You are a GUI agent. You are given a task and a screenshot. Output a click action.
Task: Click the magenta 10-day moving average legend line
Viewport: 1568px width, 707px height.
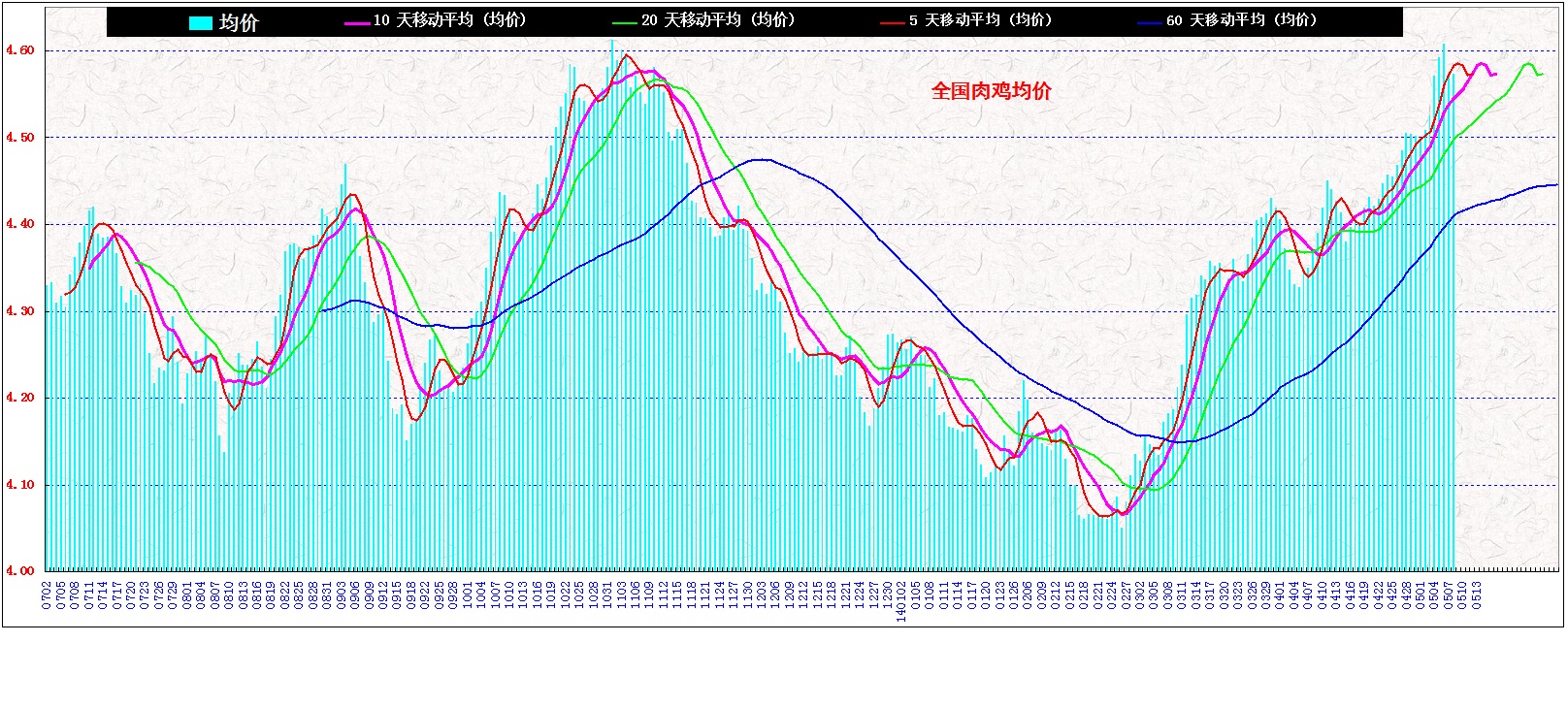coord(357,22)
